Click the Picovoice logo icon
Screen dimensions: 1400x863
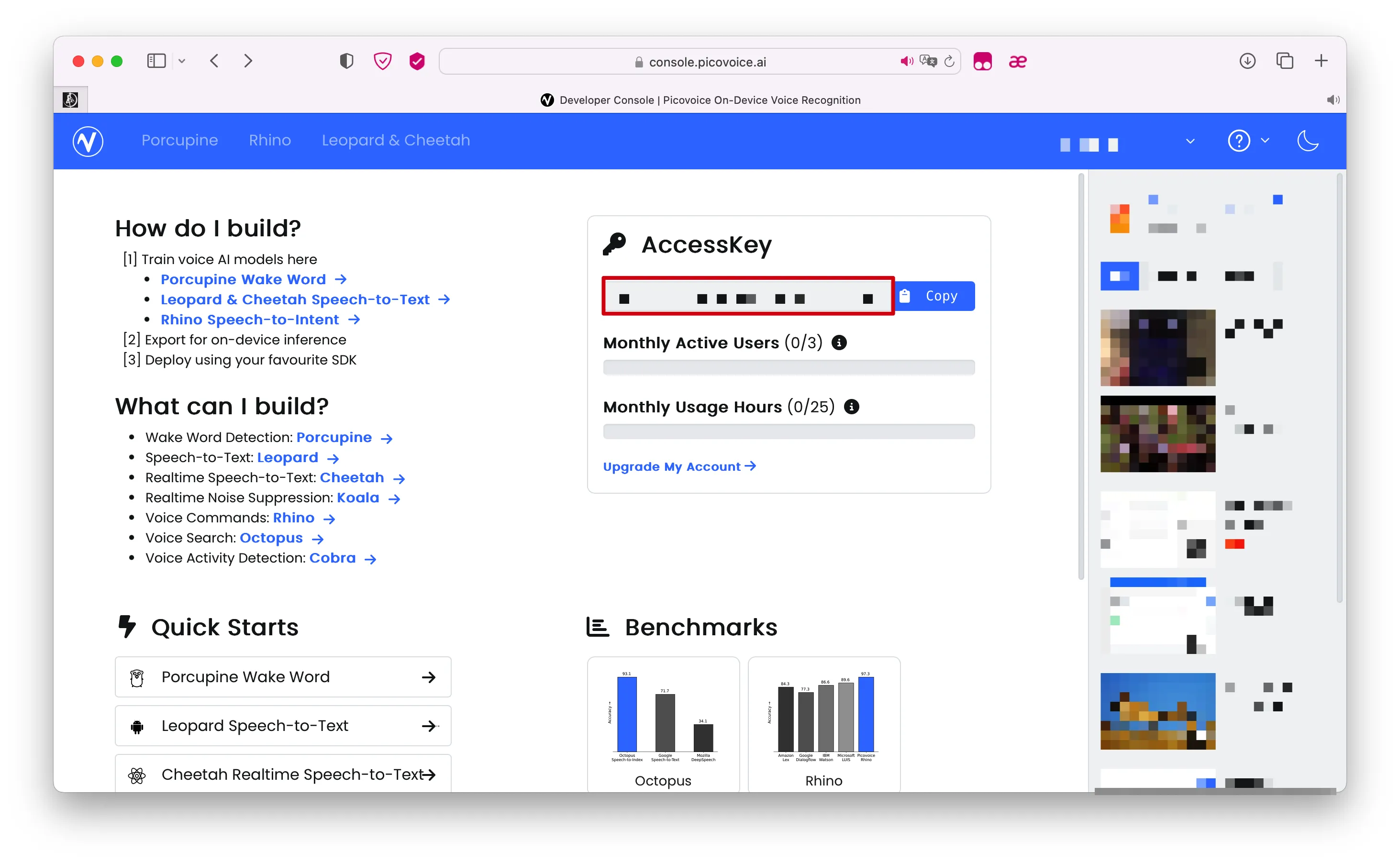point(88,141)
